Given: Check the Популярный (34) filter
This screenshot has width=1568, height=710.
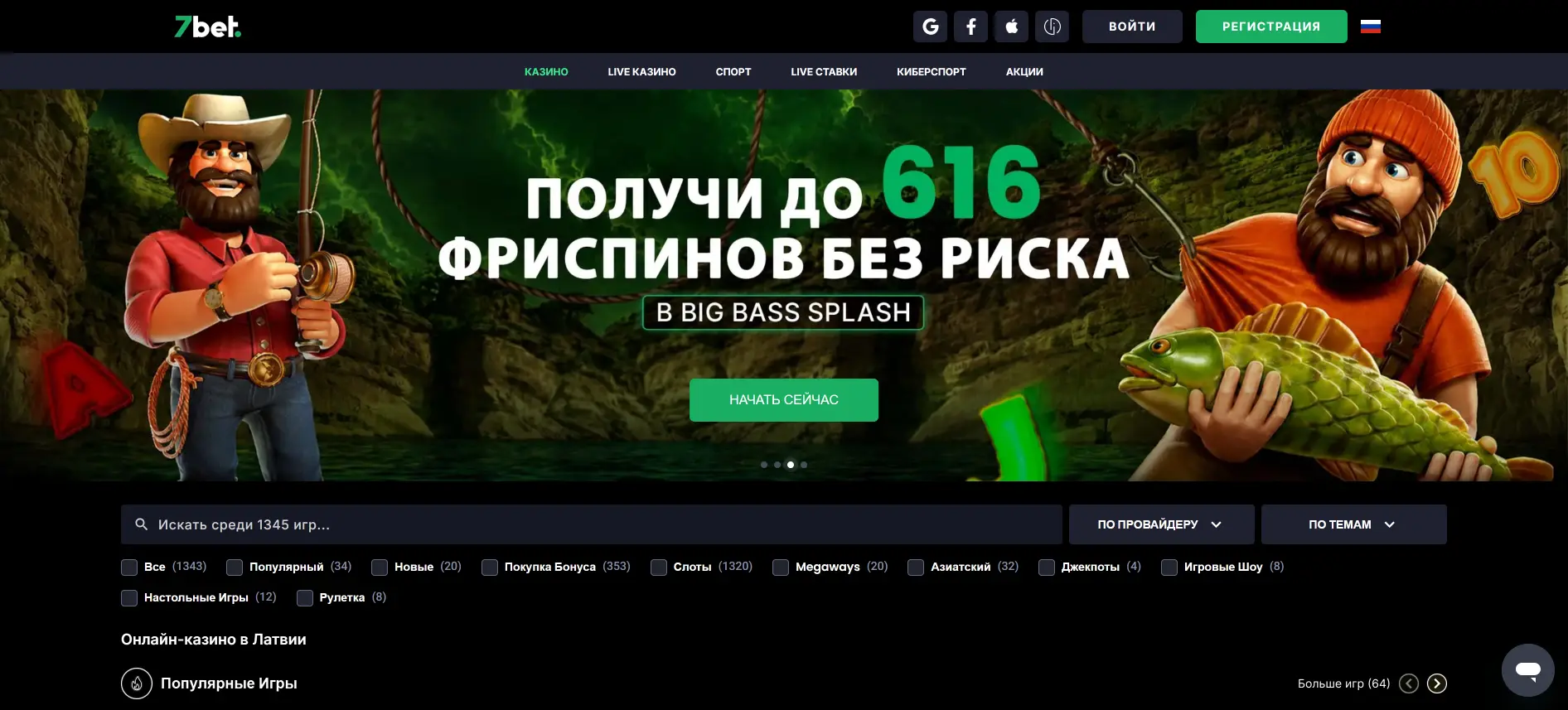Looking at the screenshot, I should [x=235, y=568].
